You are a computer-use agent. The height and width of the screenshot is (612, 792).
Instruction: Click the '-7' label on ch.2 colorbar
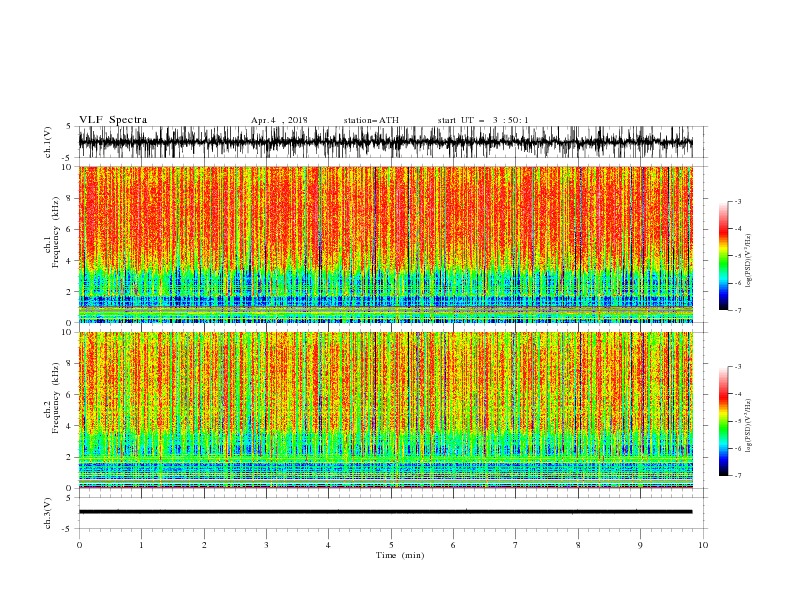tap(738, 475)
